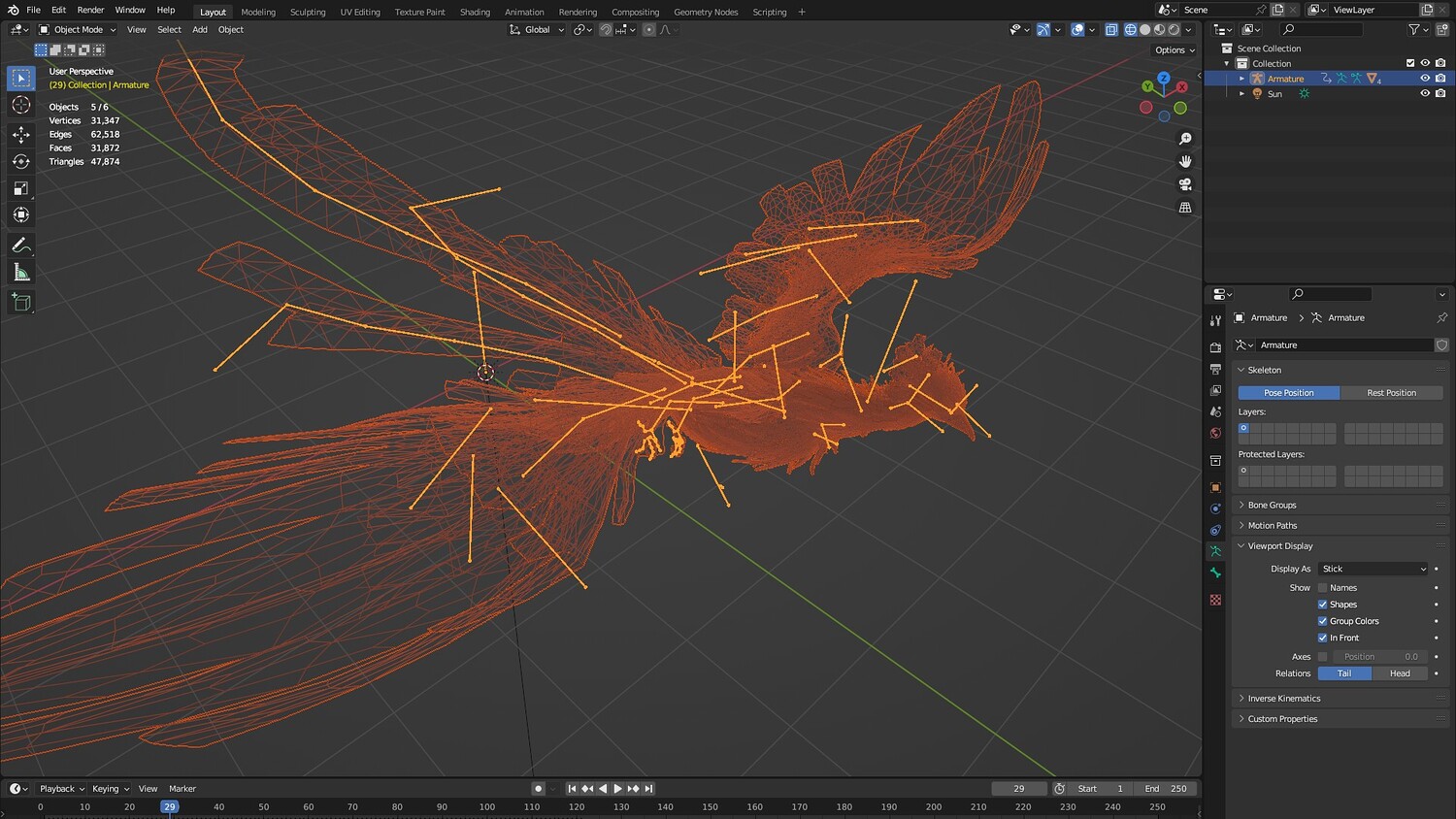Open the Display As Stick dropdown
The height and width of the screenshot is (819, 1456).
tap(1373, 569)
